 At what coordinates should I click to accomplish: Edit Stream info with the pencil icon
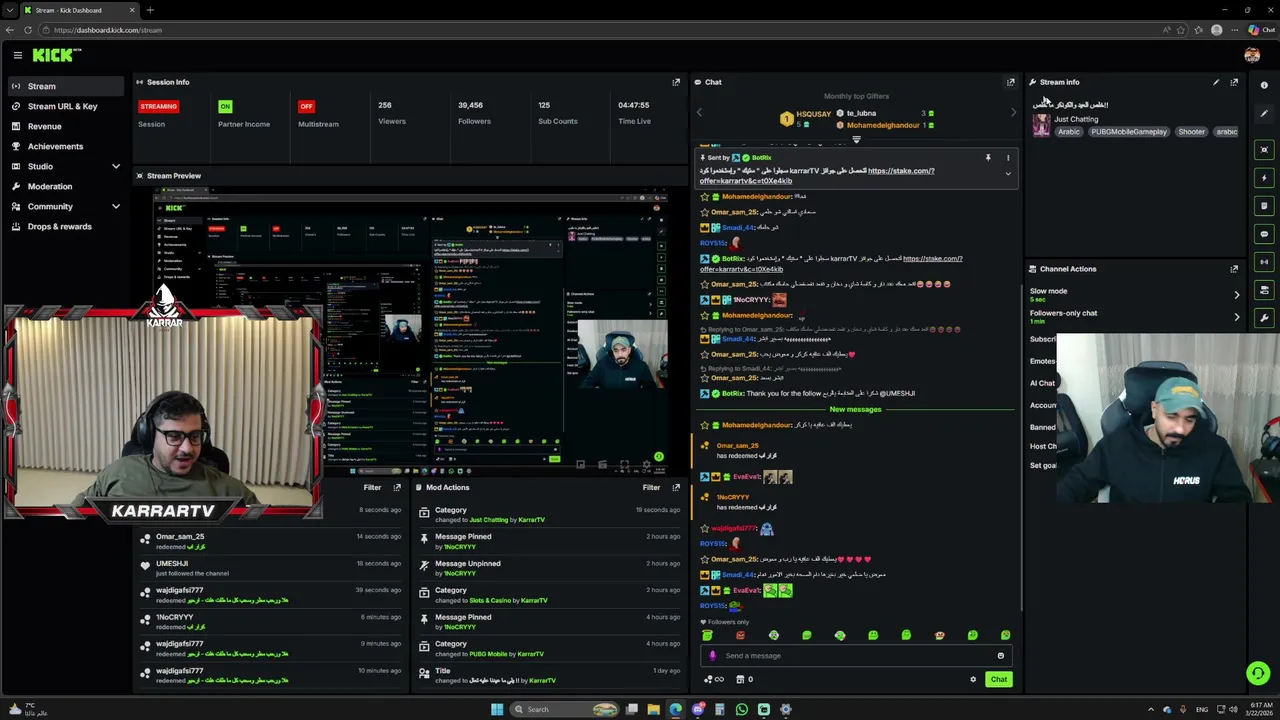[1216, 82]
